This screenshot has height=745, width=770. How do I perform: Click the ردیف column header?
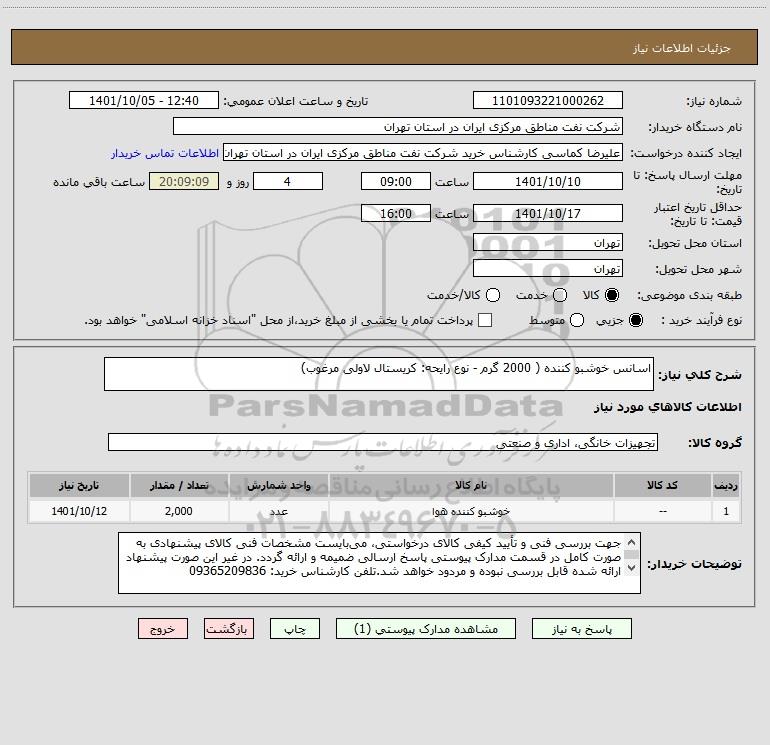tap(726, 485)
